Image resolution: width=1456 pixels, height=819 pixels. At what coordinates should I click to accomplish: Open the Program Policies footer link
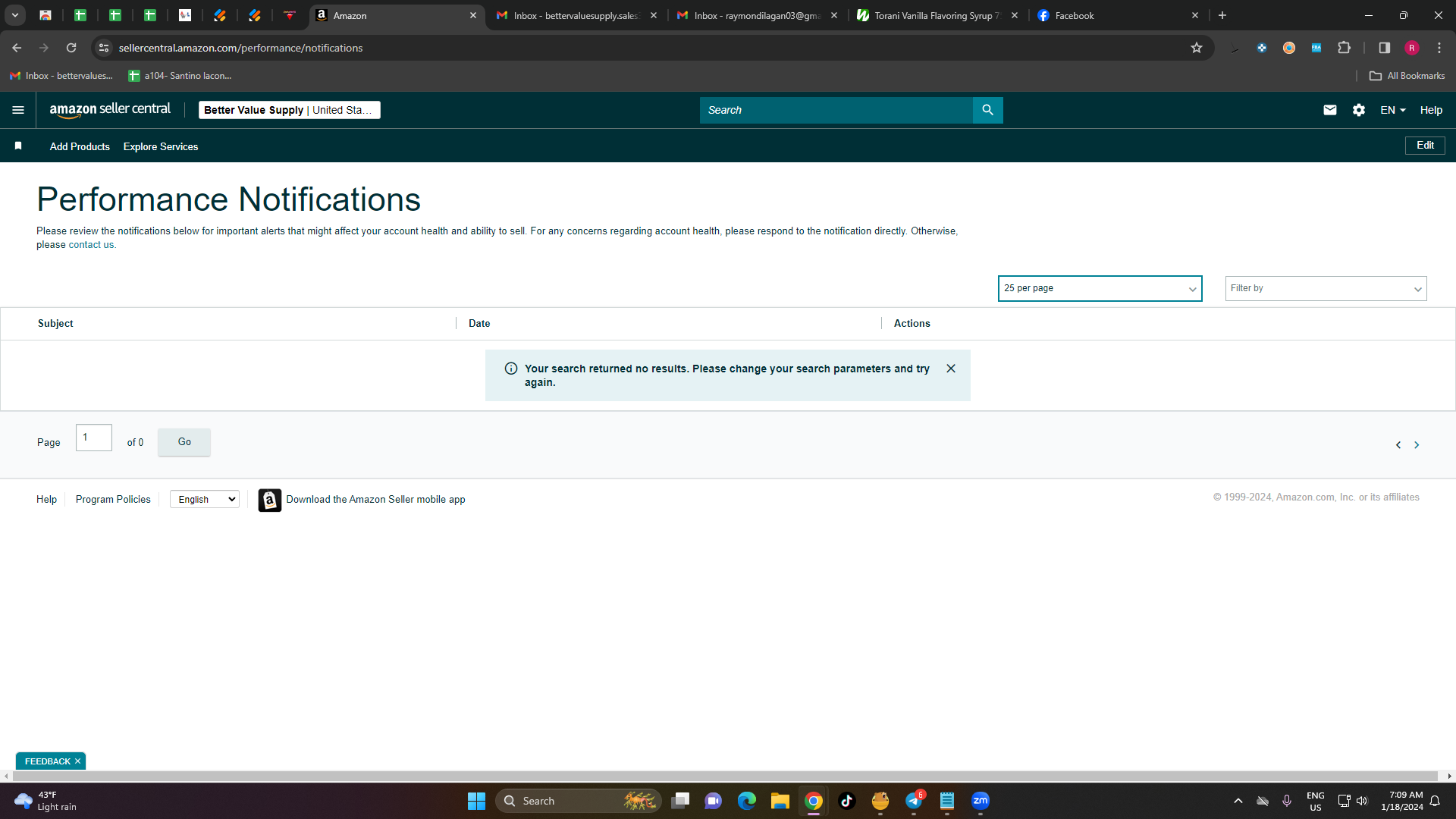pos(113,499)
